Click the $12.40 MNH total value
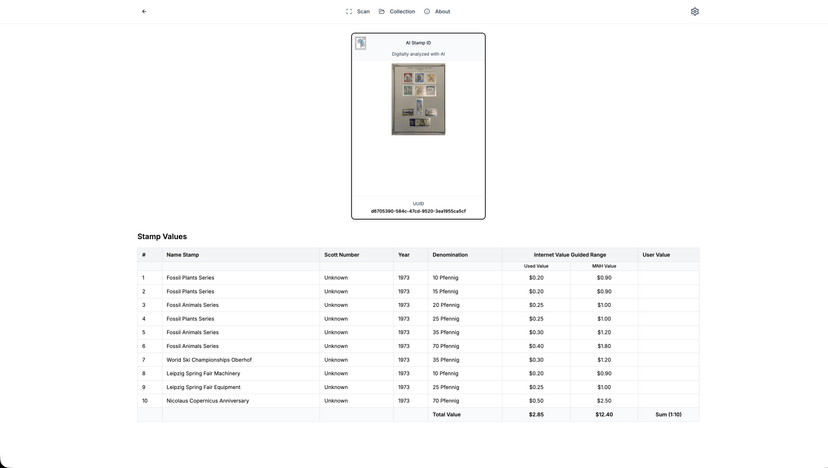The height and width of the screenshot is (468, 828). (604, 414)
